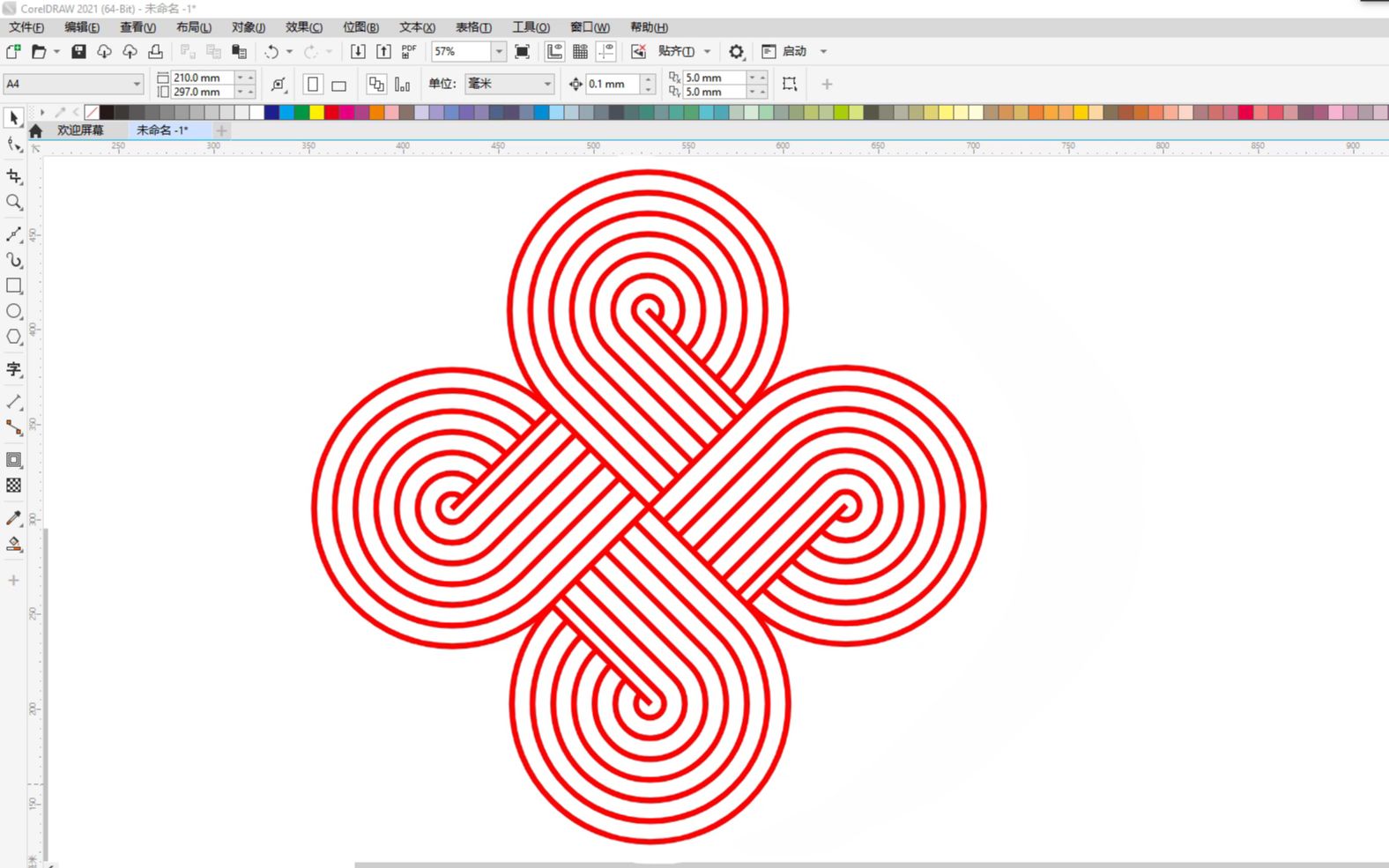The image size is (1389, 868).
Task: Toggle apply layout to all pages
Action: 376,85
